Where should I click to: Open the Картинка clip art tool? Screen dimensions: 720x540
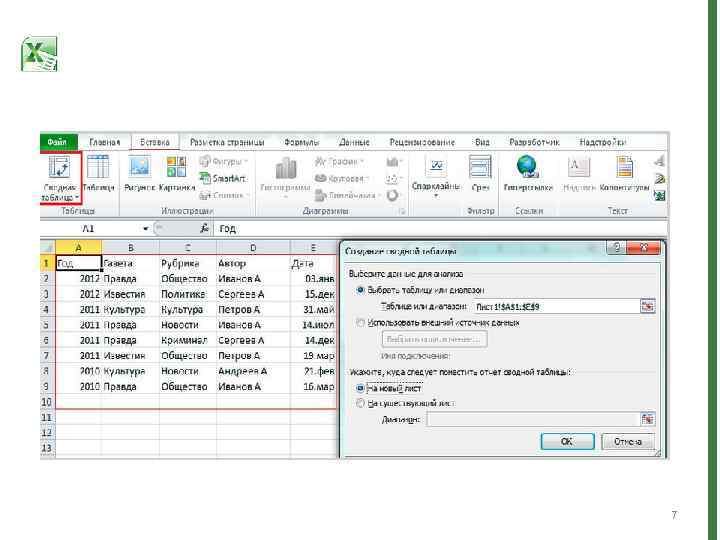177,173
